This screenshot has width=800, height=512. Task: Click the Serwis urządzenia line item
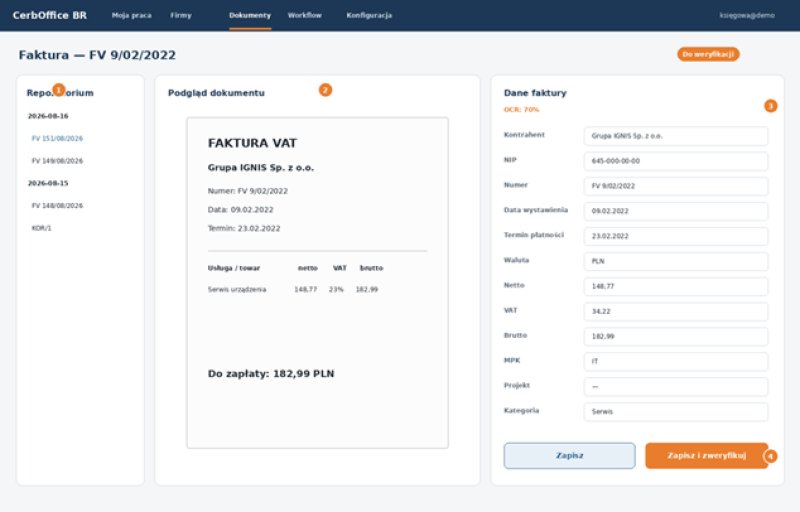click(x=237, y=289)
